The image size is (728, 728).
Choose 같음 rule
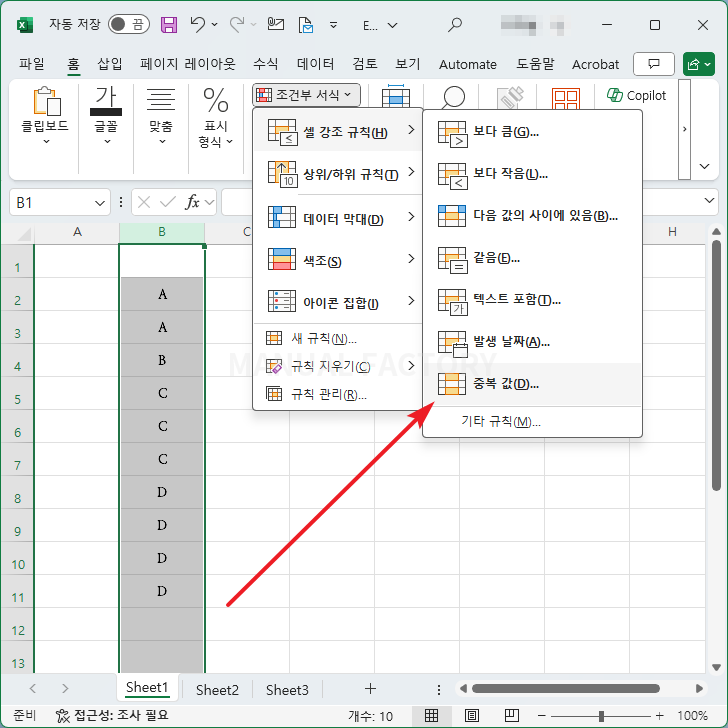532,258
